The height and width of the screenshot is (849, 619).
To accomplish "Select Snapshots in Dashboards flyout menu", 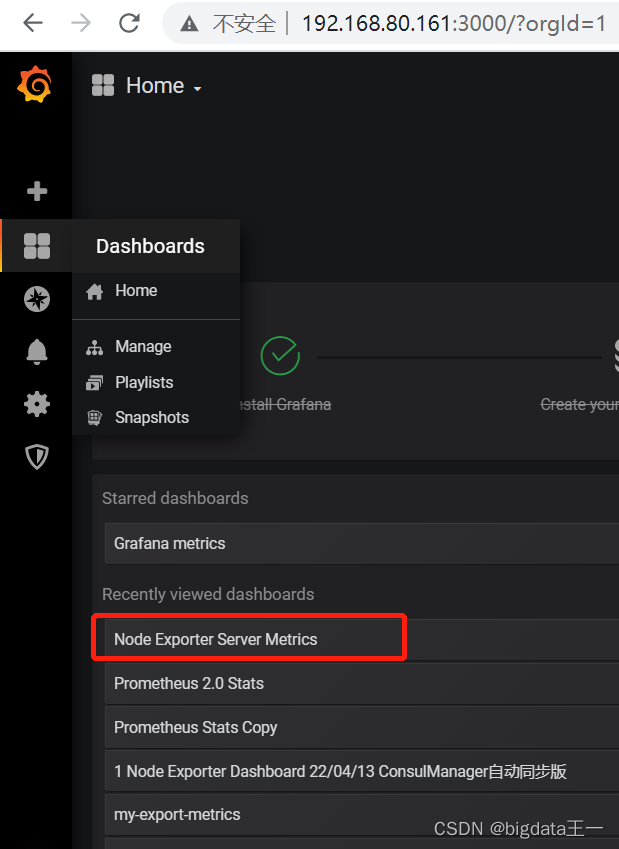I will coord(156,417).
